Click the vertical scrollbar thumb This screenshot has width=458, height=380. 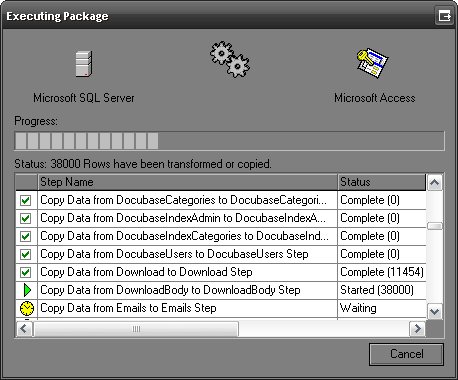click(435, 226)
